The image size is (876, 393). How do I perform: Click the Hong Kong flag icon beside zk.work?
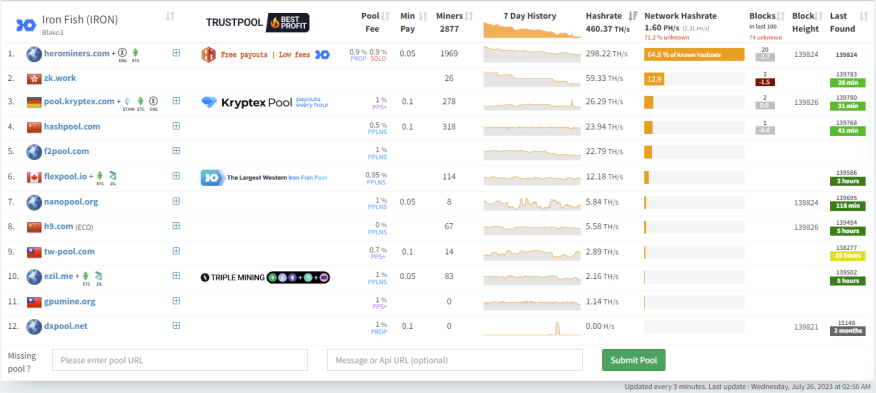(34, 78)
